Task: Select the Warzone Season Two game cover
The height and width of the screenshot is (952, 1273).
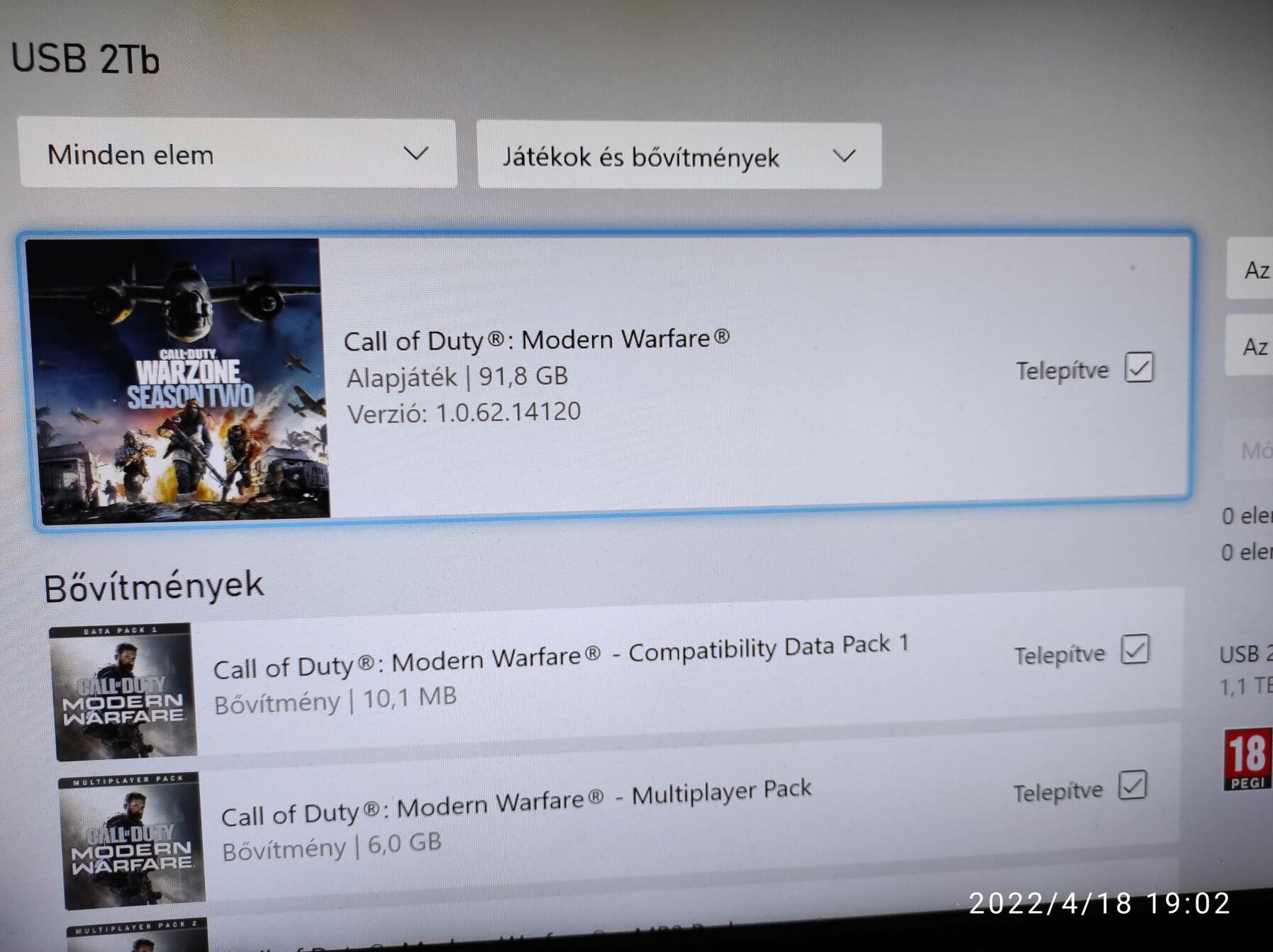Action: 177,381
